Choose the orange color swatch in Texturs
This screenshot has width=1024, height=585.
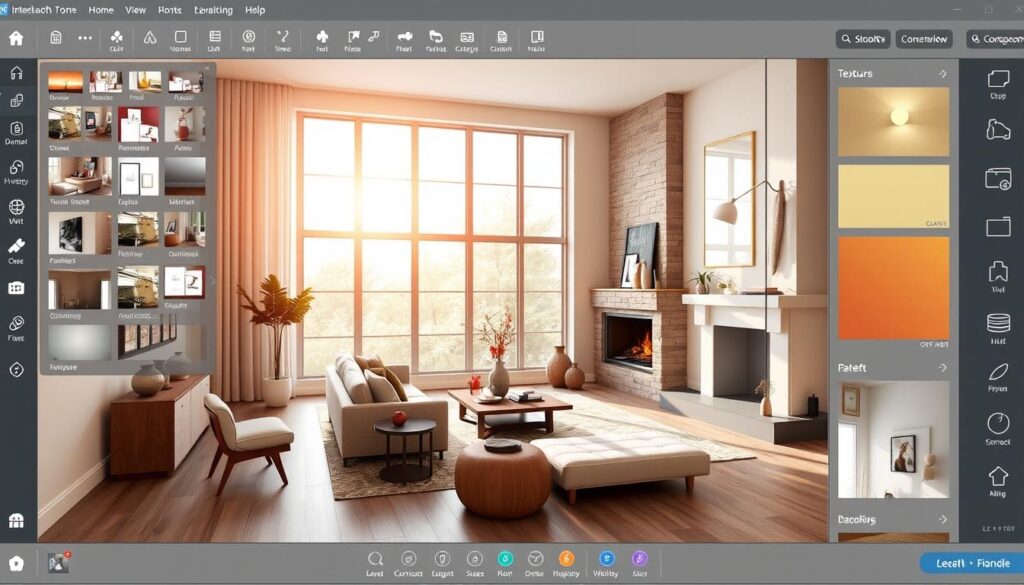[x=893, y=288]
